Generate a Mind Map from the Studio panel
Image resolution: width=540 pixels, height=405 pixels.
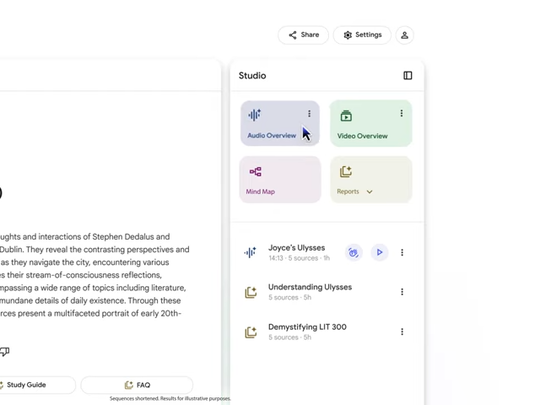[280, 179]
